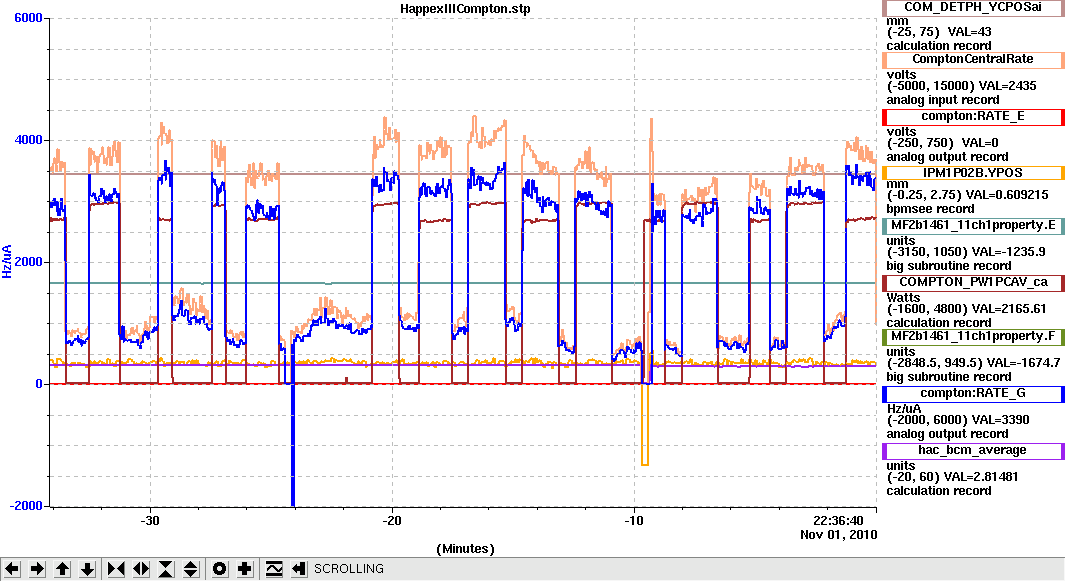Screen dimensions: 1065x581
Task: Click the pan right arrow button
Action: pos(37,569)
